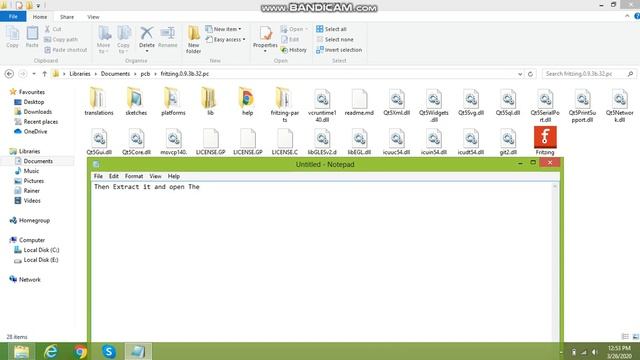Click Select none in the ribbon
Viewport: 640px width, 360px height.
[x=335, y=40]
